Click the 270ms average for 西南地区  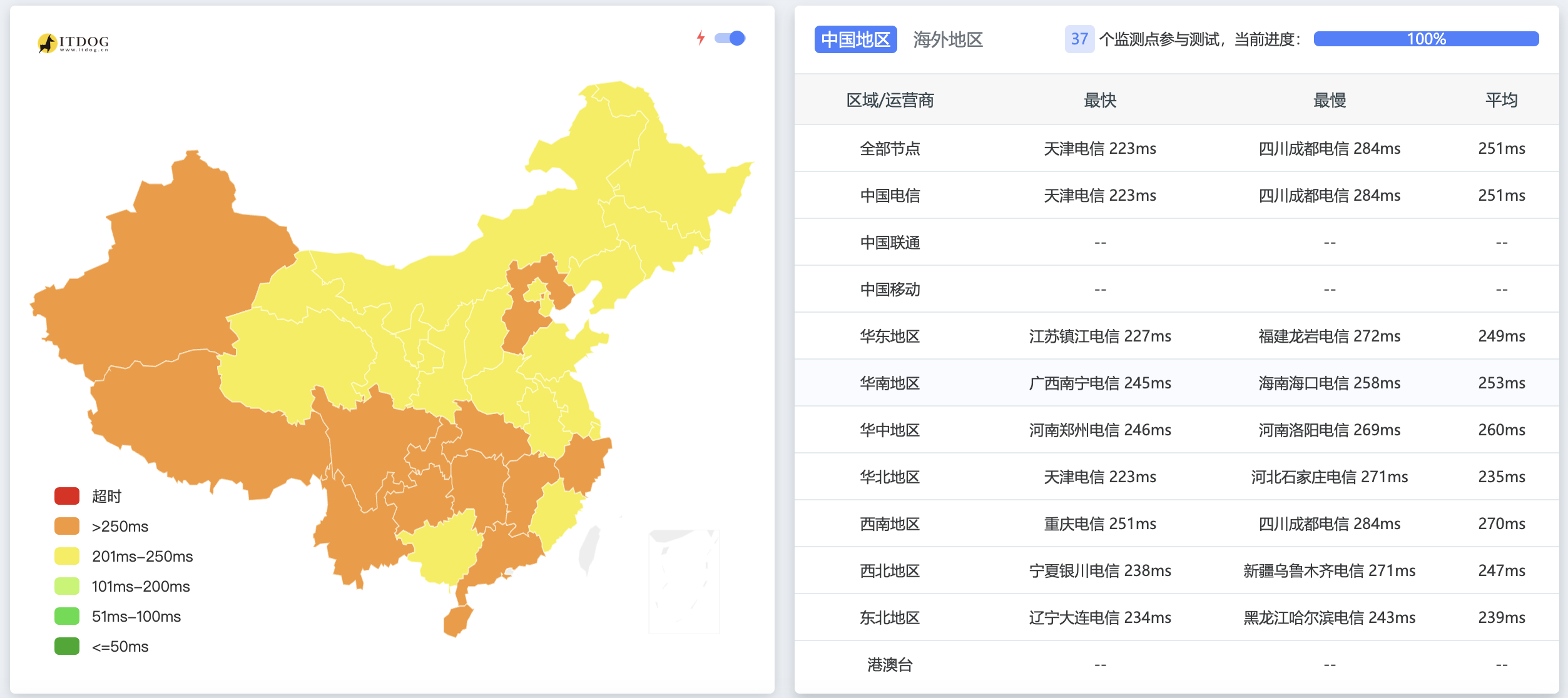1502,523
